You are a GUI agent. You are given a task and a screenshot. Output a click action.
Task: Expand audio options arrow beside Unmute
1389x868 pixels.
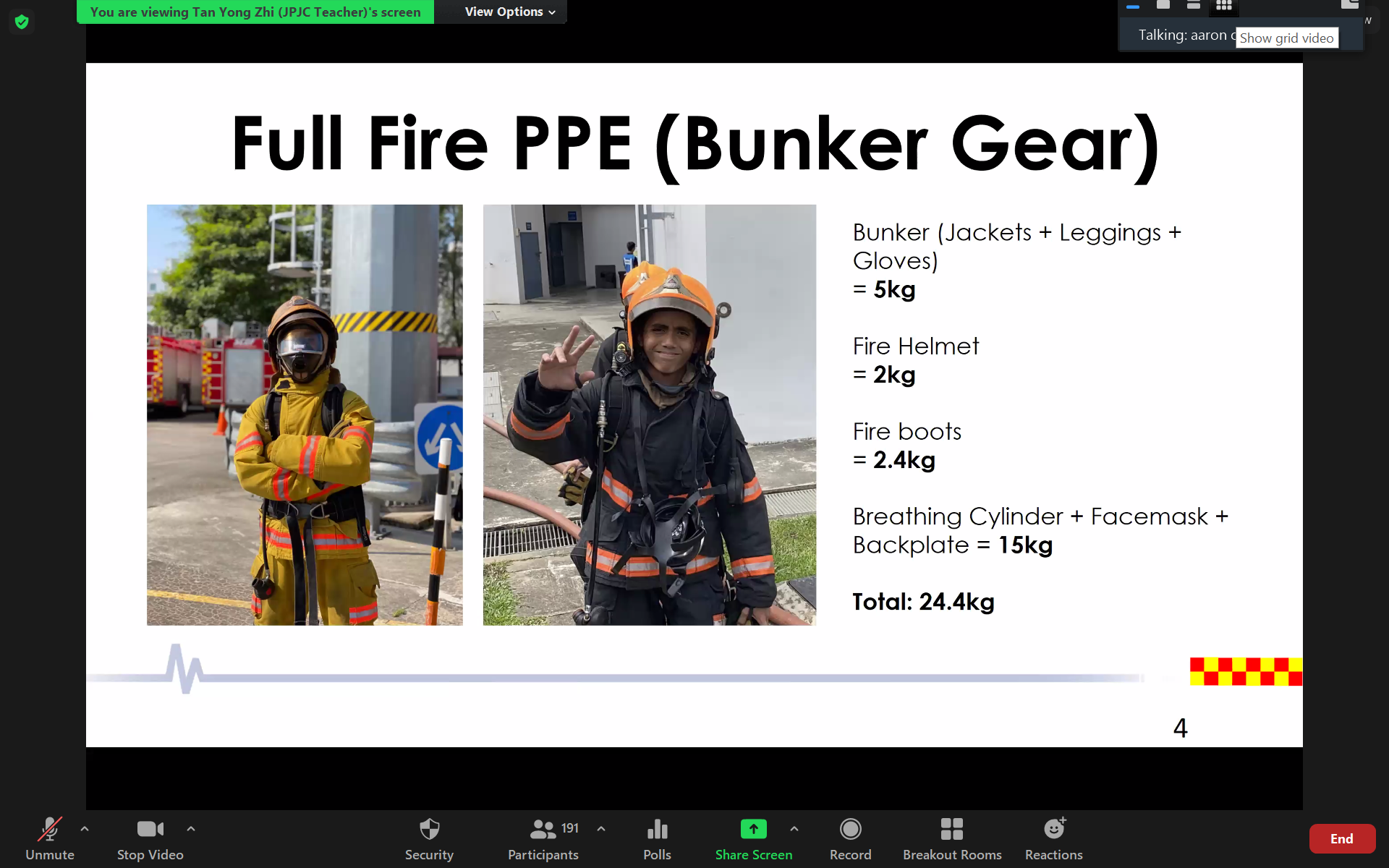(85, 829)
